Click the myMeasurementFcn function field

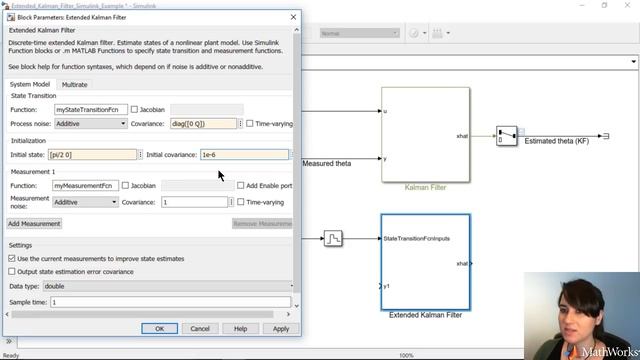(x=85, y=185)
